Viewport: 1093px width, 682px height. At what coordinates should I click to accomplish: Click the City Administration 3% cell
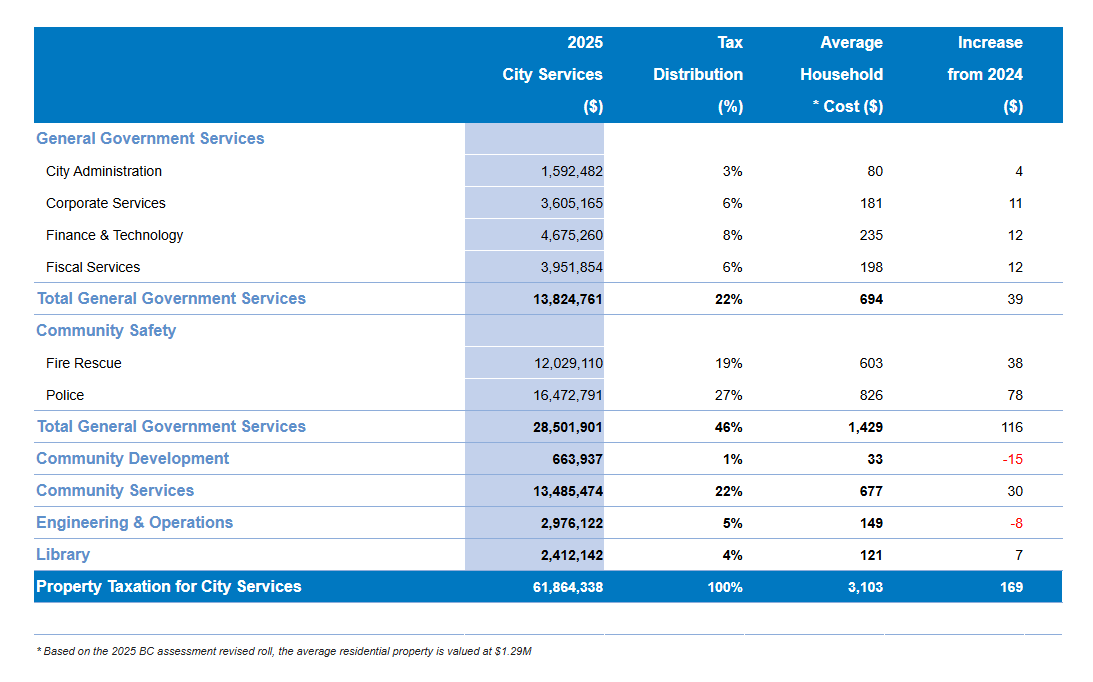732,172
